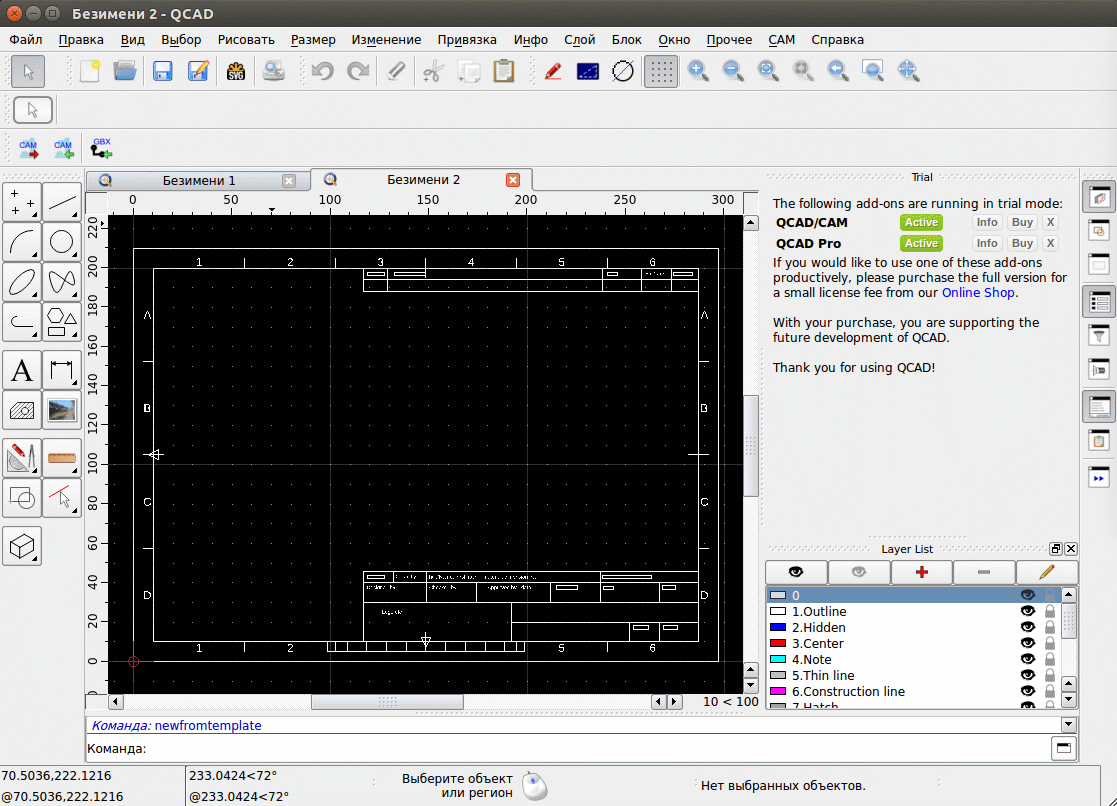
Task: Click the CAM export icon
Action: coord(28,149)
